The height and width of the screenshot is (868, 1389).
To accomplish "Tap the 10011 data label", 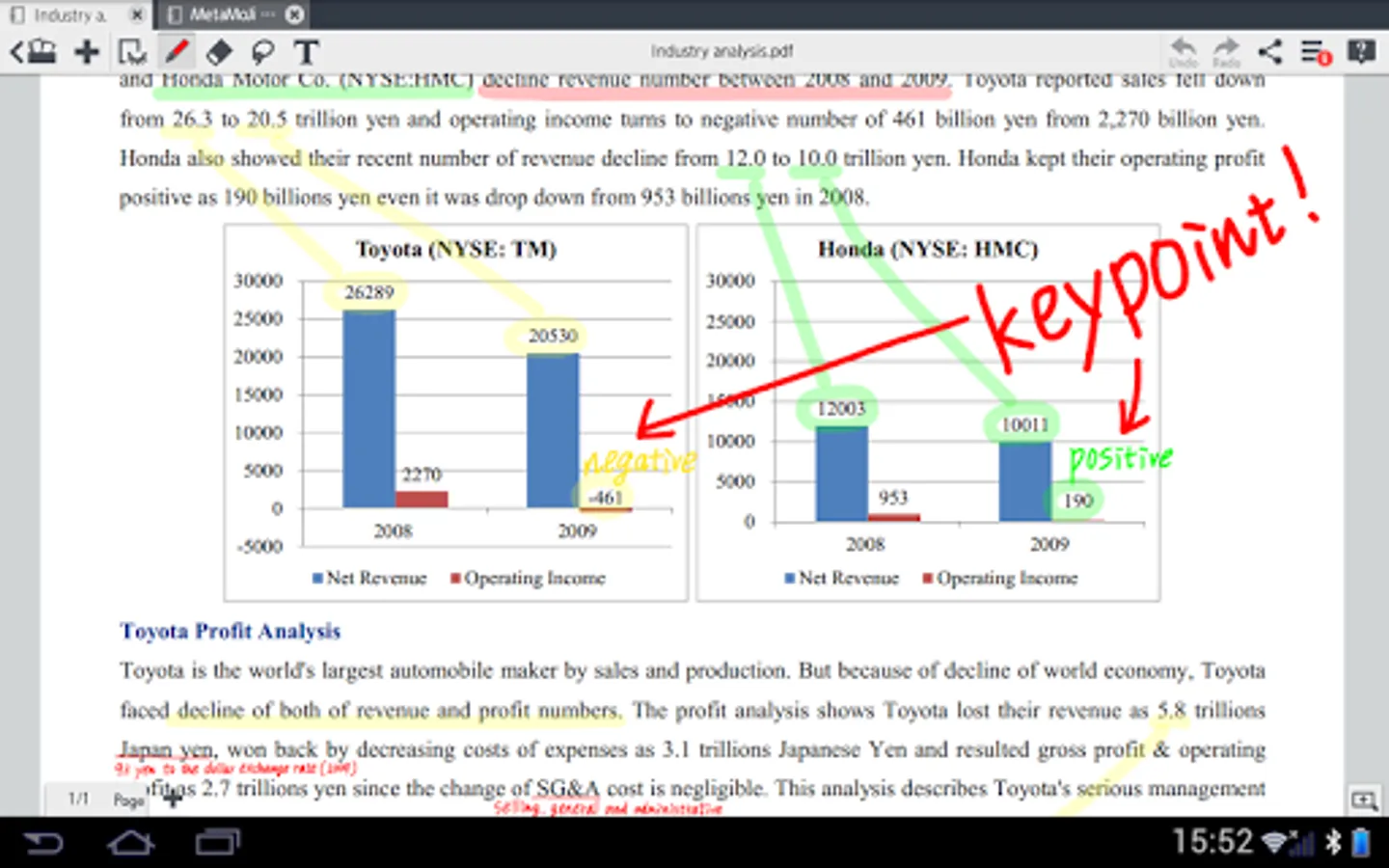I will coord(1024,425).
